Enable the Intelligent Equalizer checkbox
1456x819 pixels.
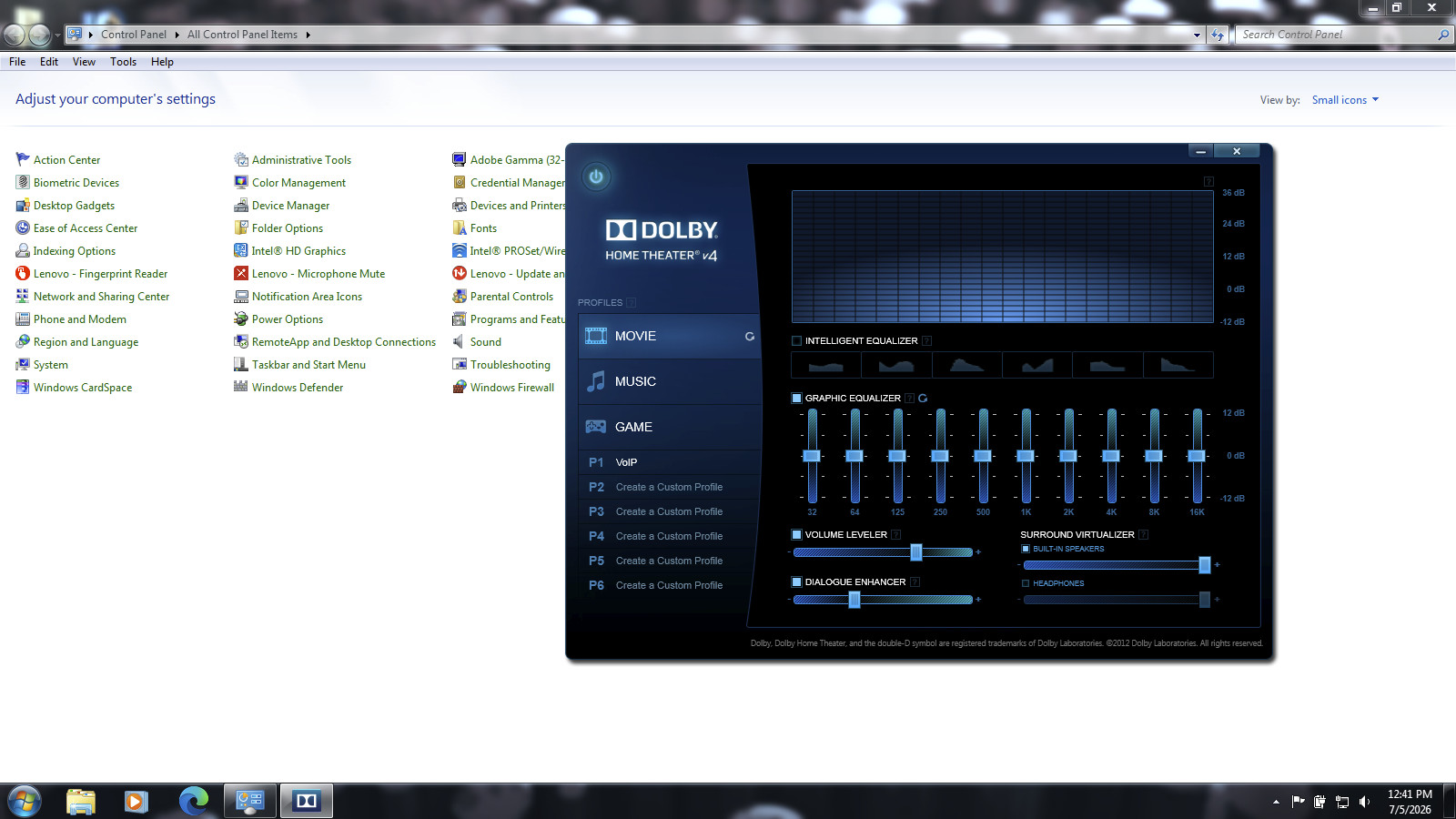(x=797, y=341)
